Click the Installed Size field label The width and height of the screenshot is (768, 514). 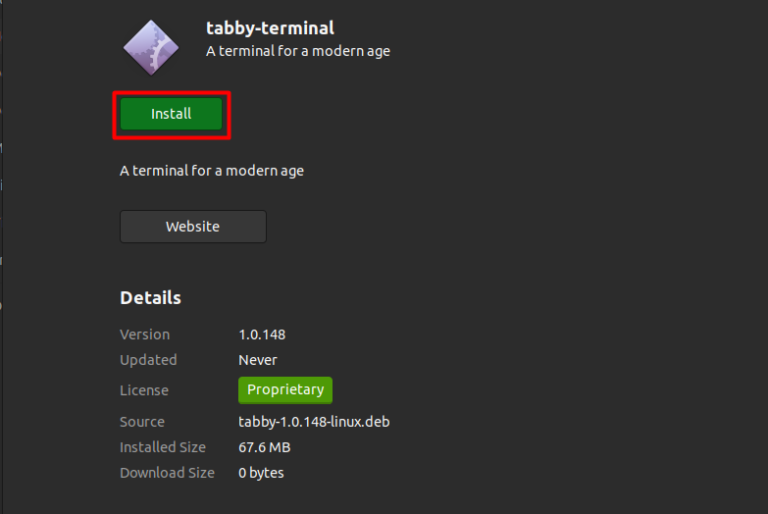pyautogui.click(x=163, y=447)
